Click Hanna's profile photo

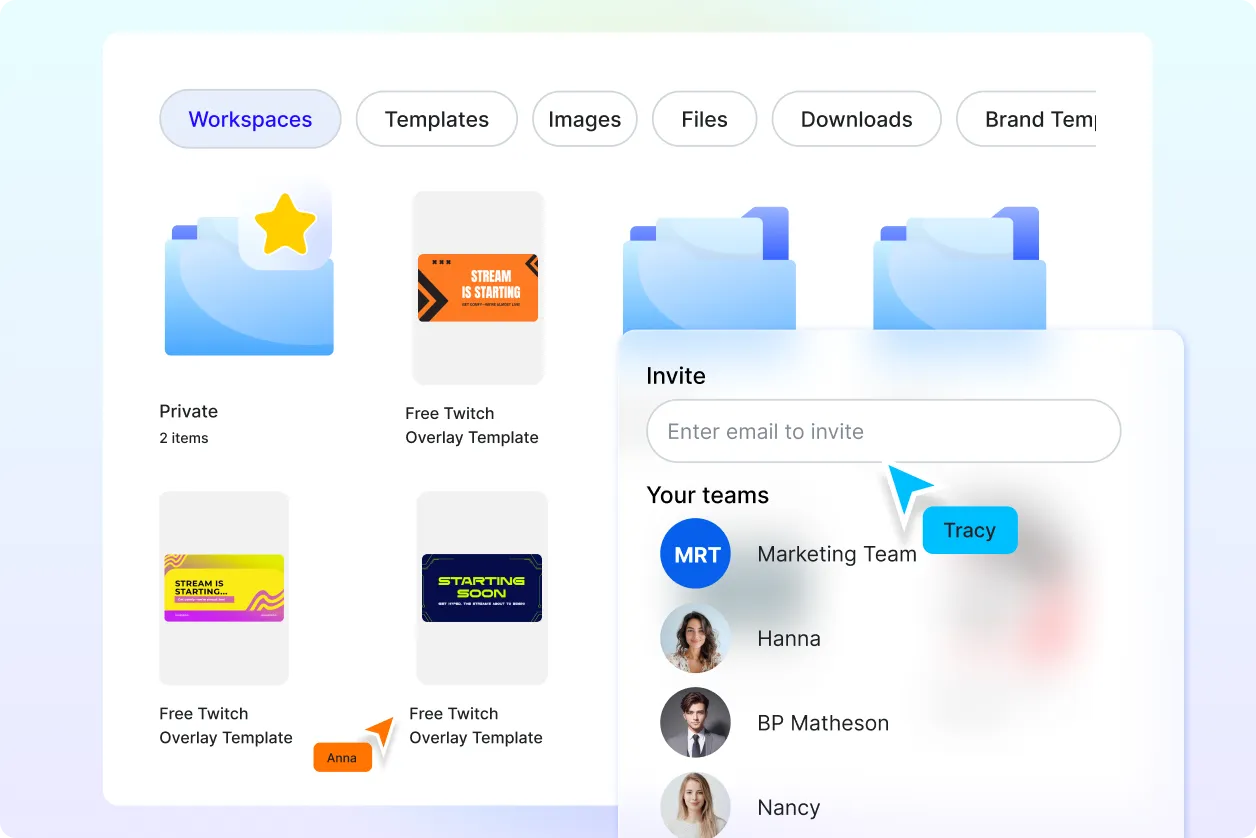[696, 638]
